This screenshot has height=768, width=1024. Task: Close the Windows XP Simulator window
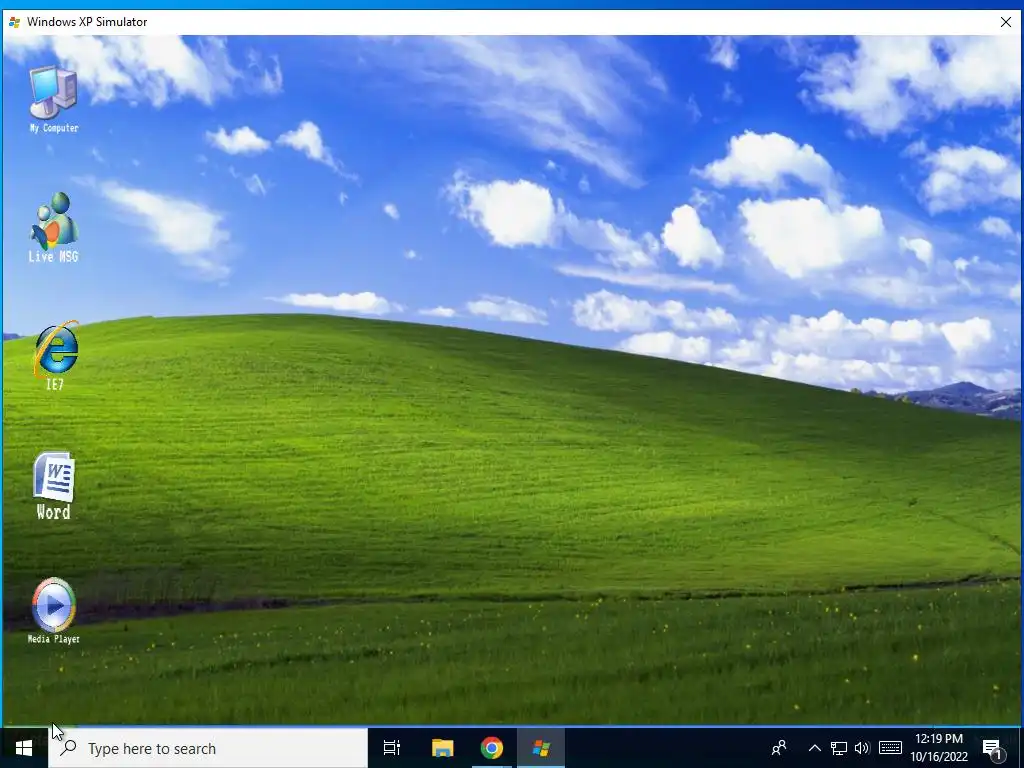(1006, 22)
